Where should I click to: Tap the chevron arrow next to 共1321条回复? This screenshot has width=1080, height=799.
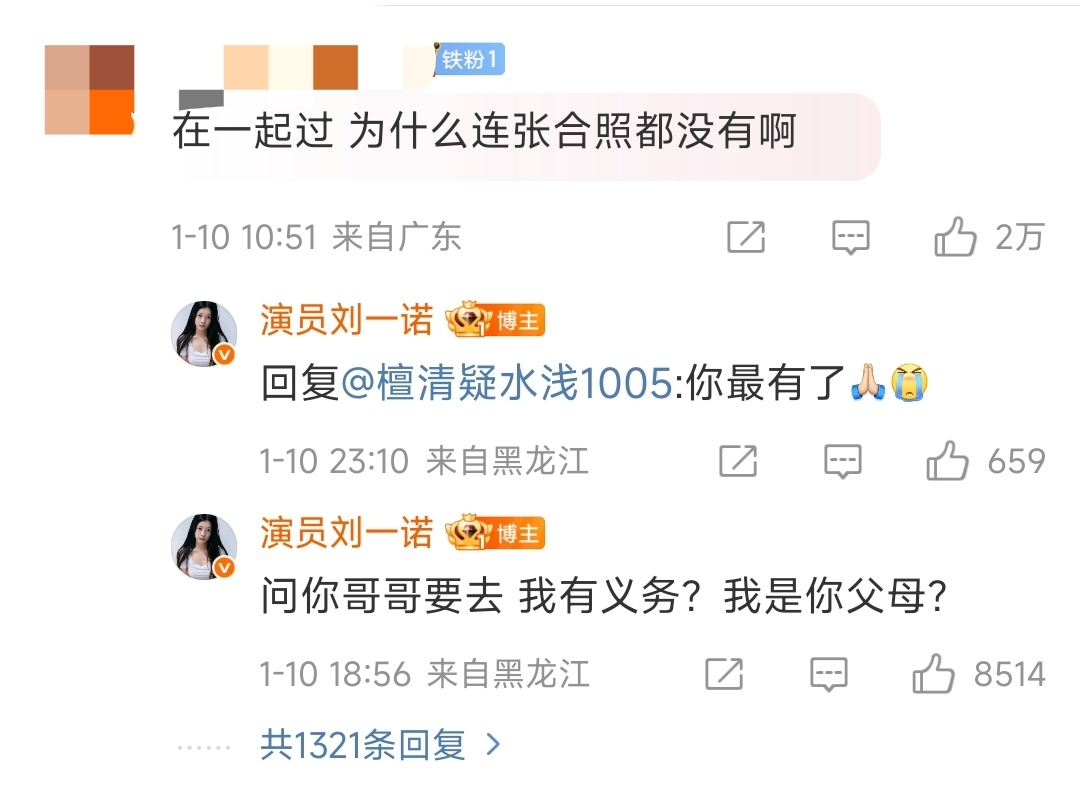(492, 745)
